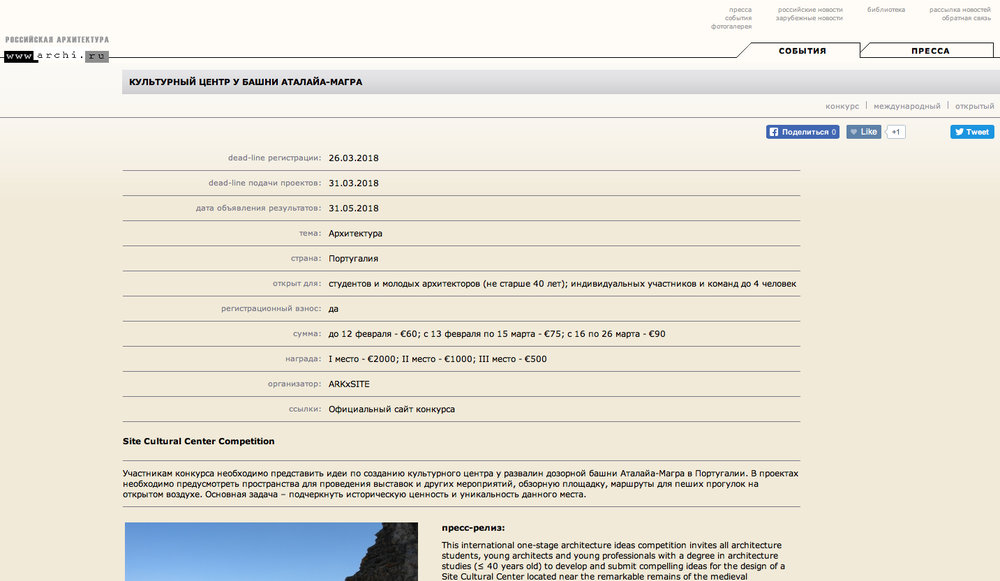Screen dimensions: 1000x581
Task: Open рассылка новостей subscription link
Action: [x=959, y=10]
